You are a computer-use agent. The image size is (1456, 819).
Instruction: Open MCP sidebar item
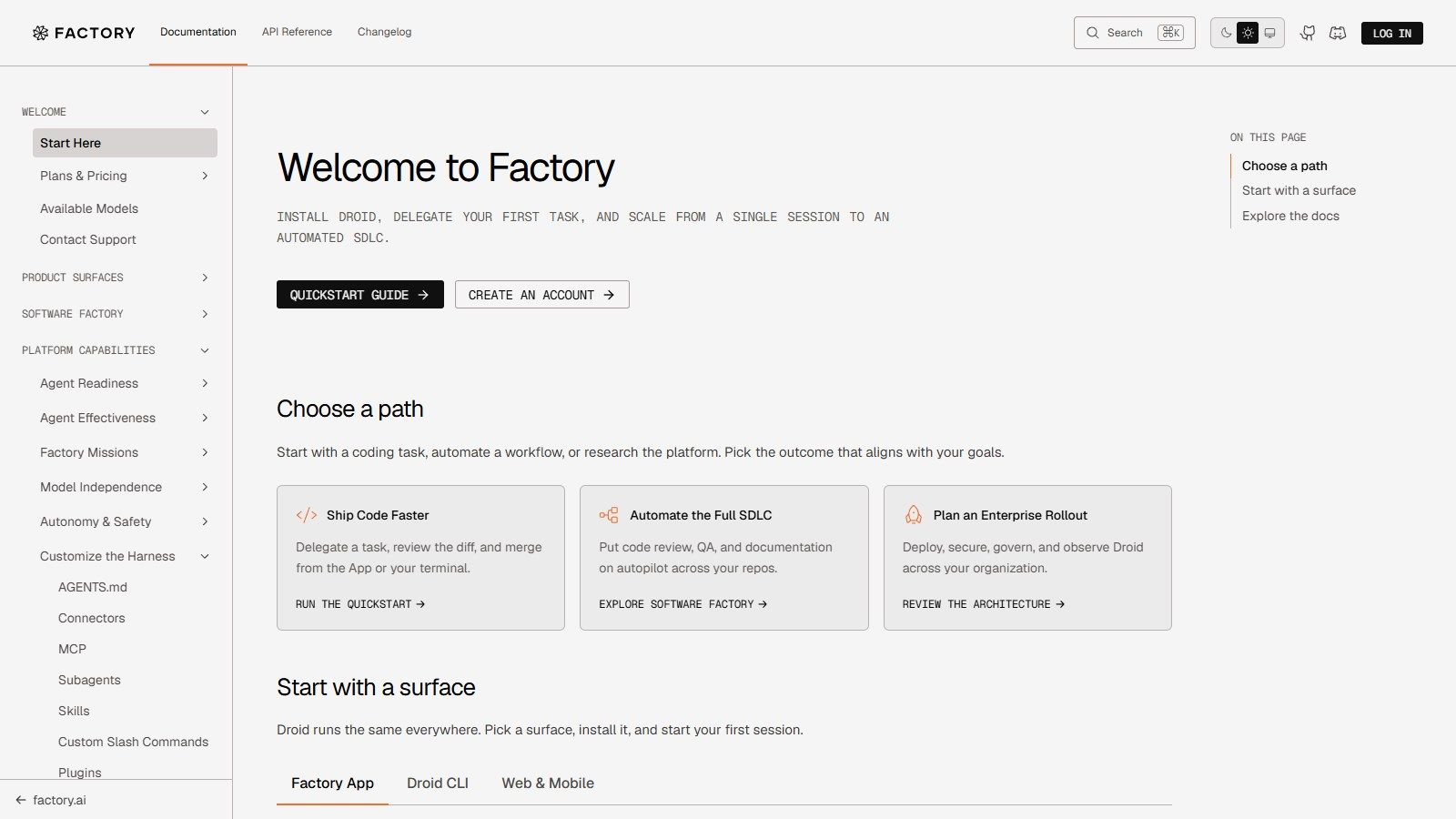pos(72,649)
